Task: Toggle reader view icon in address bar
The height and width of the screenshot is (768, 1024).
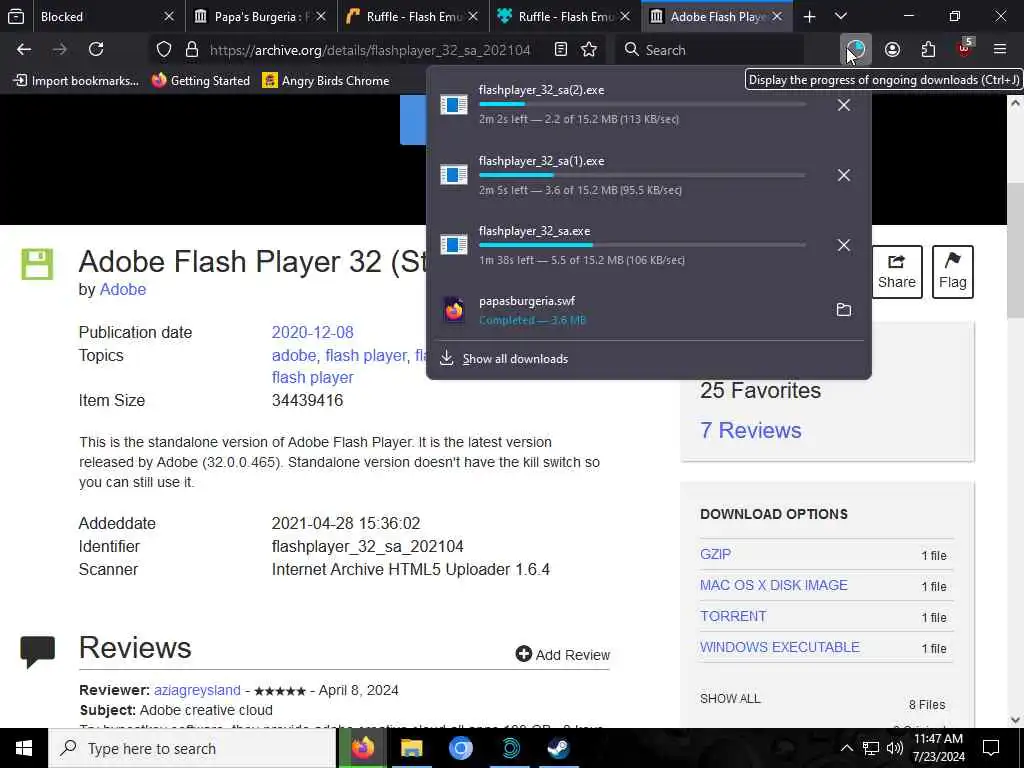Action: (561, 50)
